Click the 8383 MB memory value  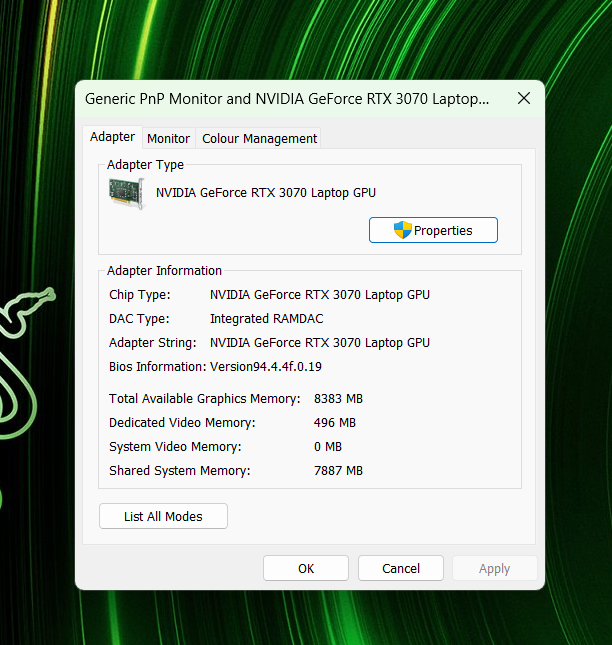(338, 398)
